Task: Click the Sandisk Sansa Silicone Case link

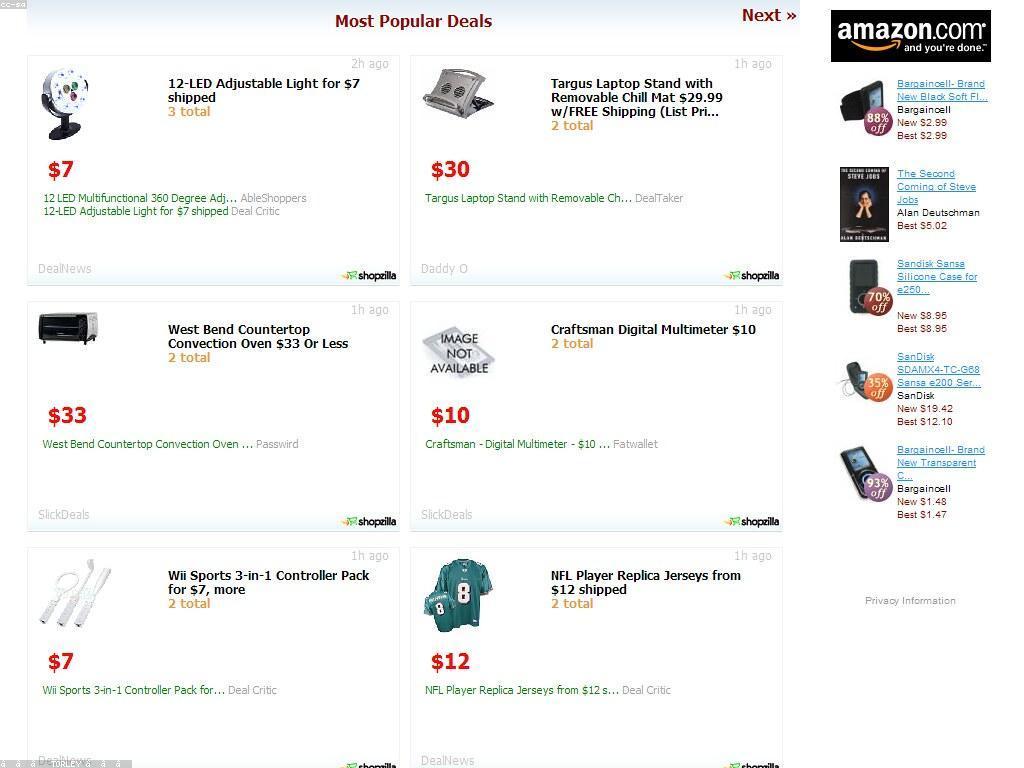Action: click(x=936, y=277)
